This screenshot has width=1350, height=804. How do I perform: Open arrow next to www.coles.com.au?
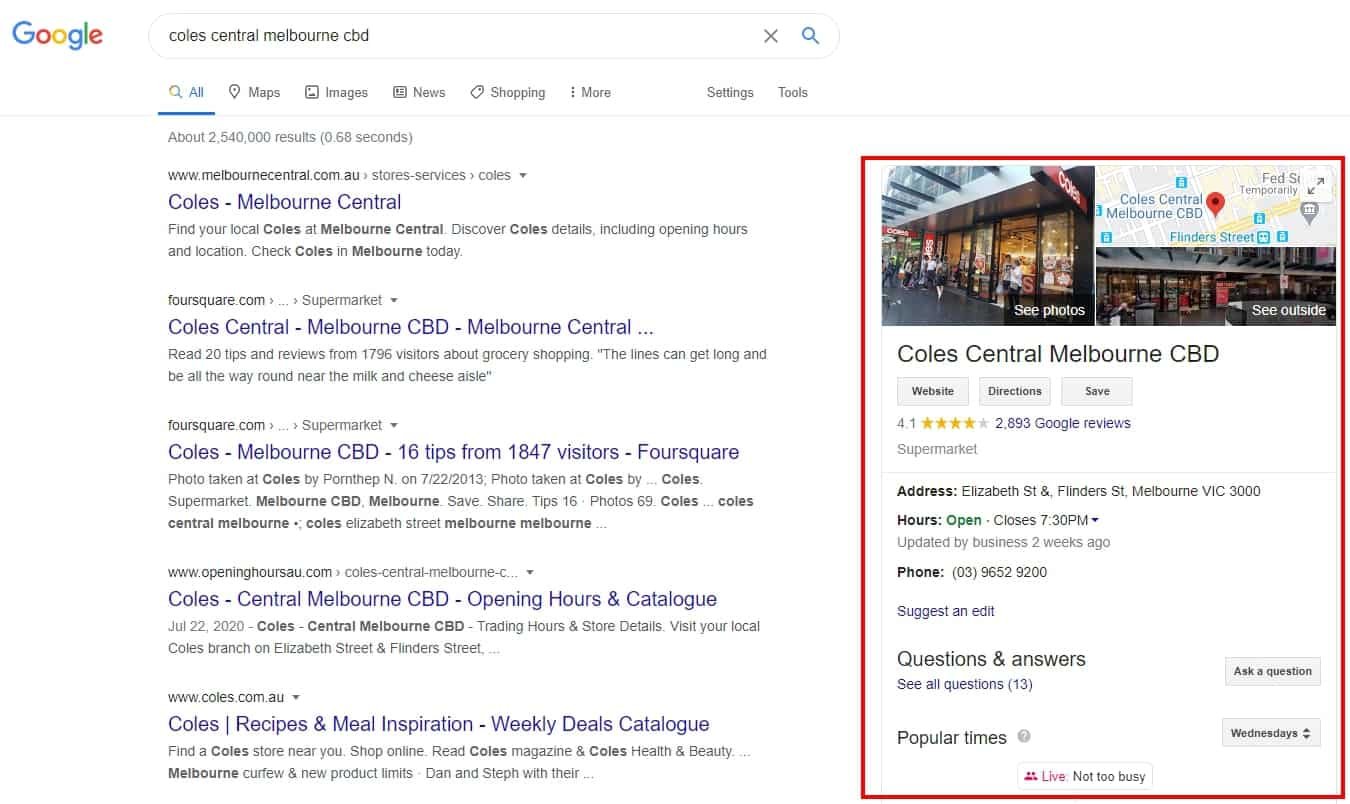(296, 697)
